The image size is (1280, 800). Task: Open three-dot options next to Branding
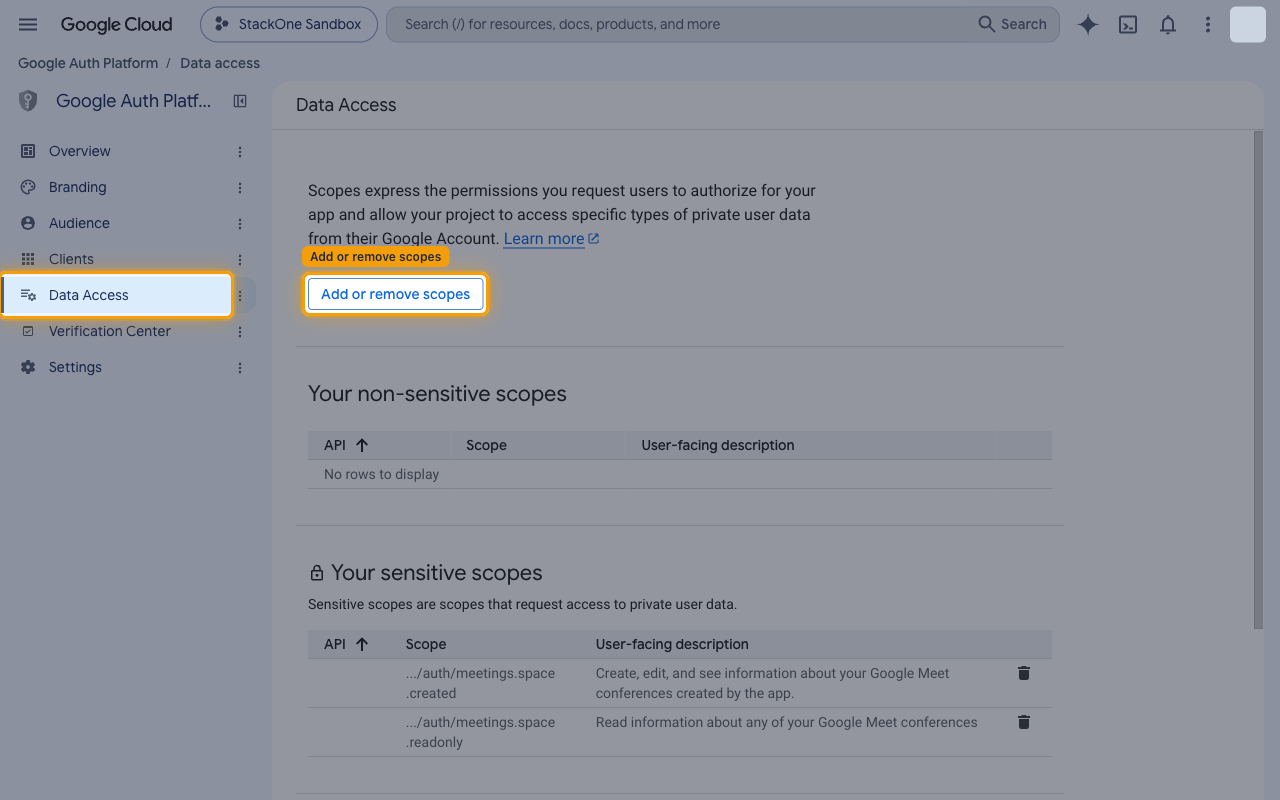pyautogui.click(x=240, y=188)
